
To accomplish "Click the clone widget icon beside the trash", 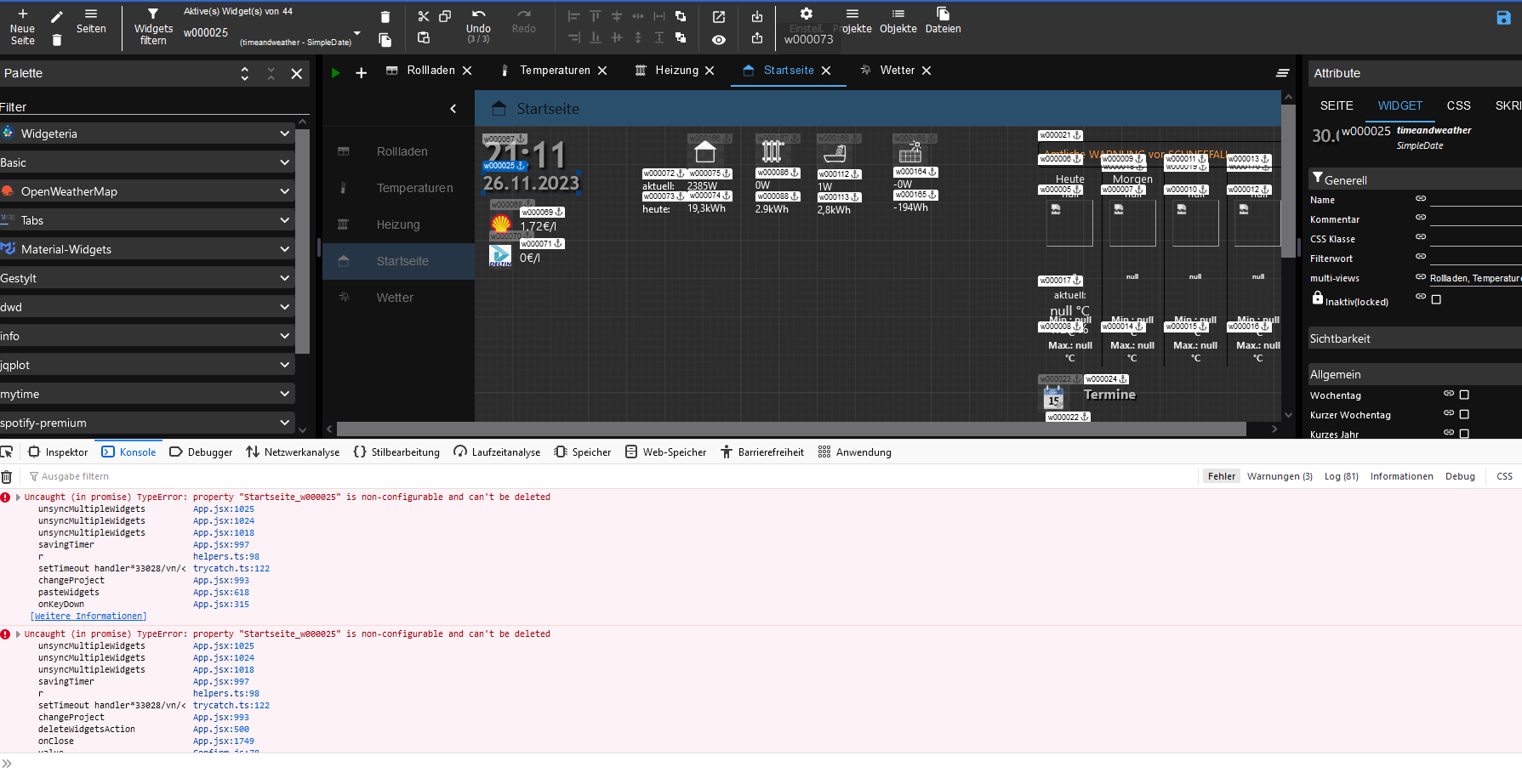I will (385, 40).
